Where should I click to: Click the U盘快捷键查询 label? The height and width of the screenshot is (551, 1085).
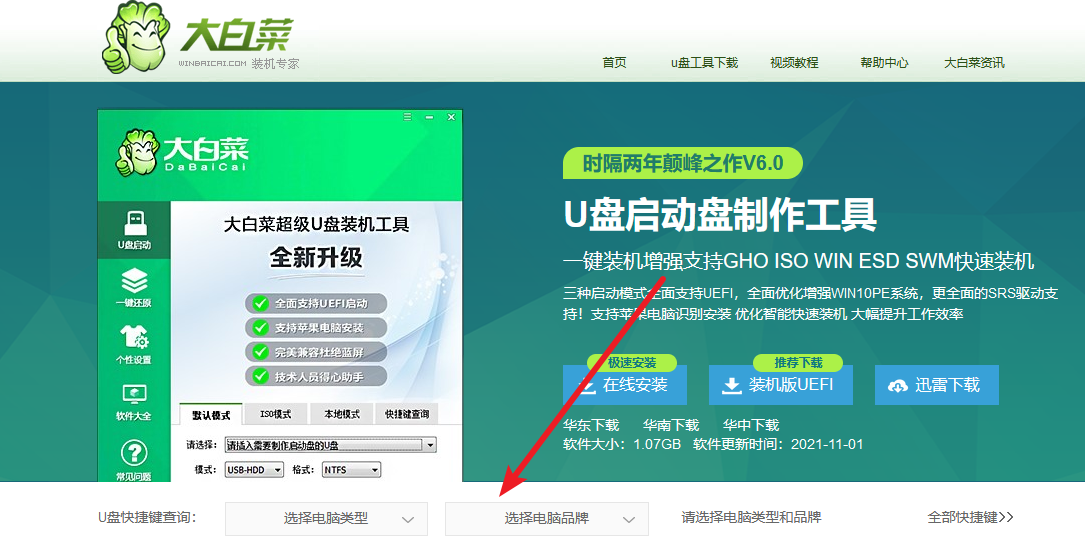[x=147, y=517]
